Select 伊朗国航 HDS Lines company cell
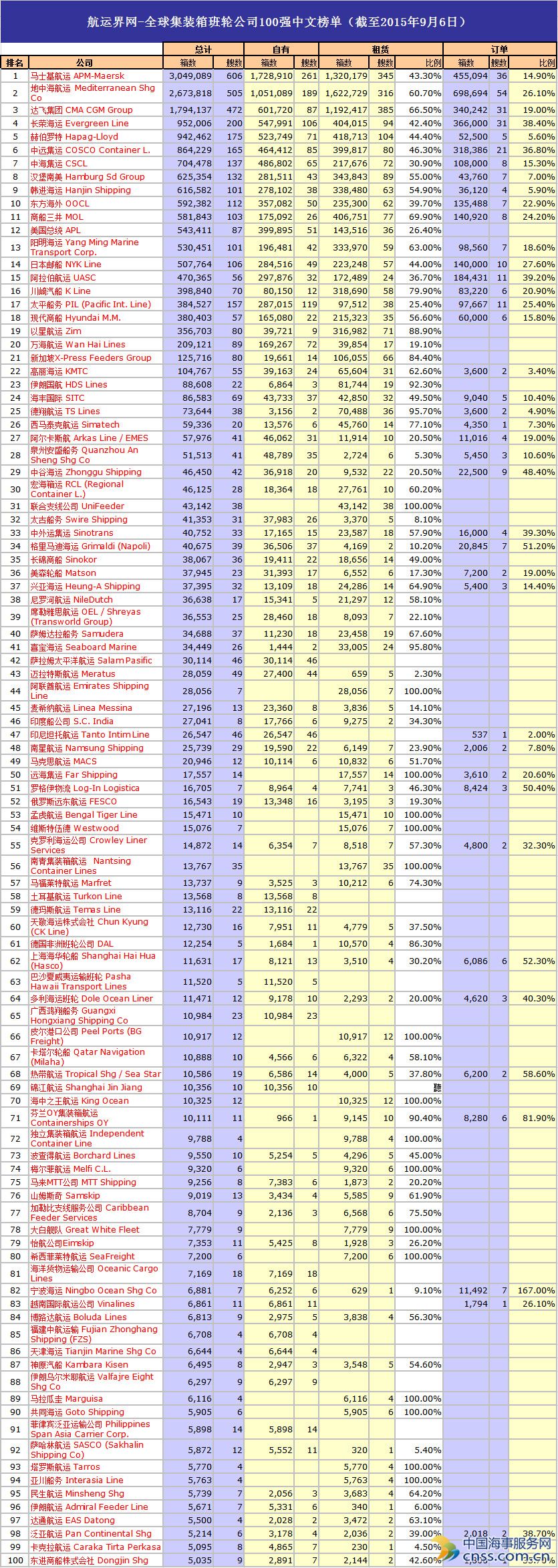This screenshot has height=1568, width=558. (x=69, y=385)
